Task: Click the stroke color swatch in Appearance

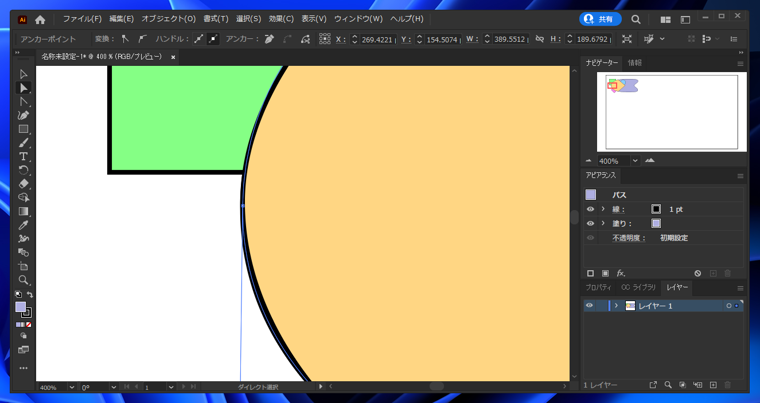Action: [656, 210]
